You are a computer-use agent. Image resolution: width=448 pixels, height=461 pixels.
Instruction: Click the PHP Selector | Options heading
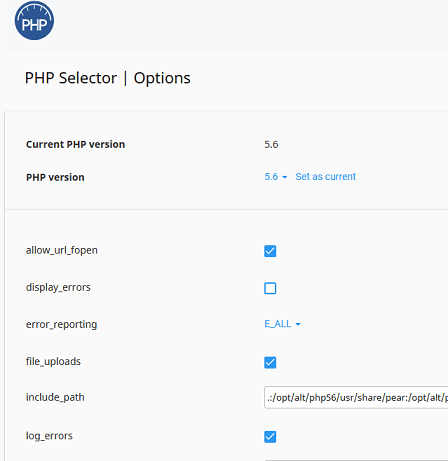click(108, 78)
